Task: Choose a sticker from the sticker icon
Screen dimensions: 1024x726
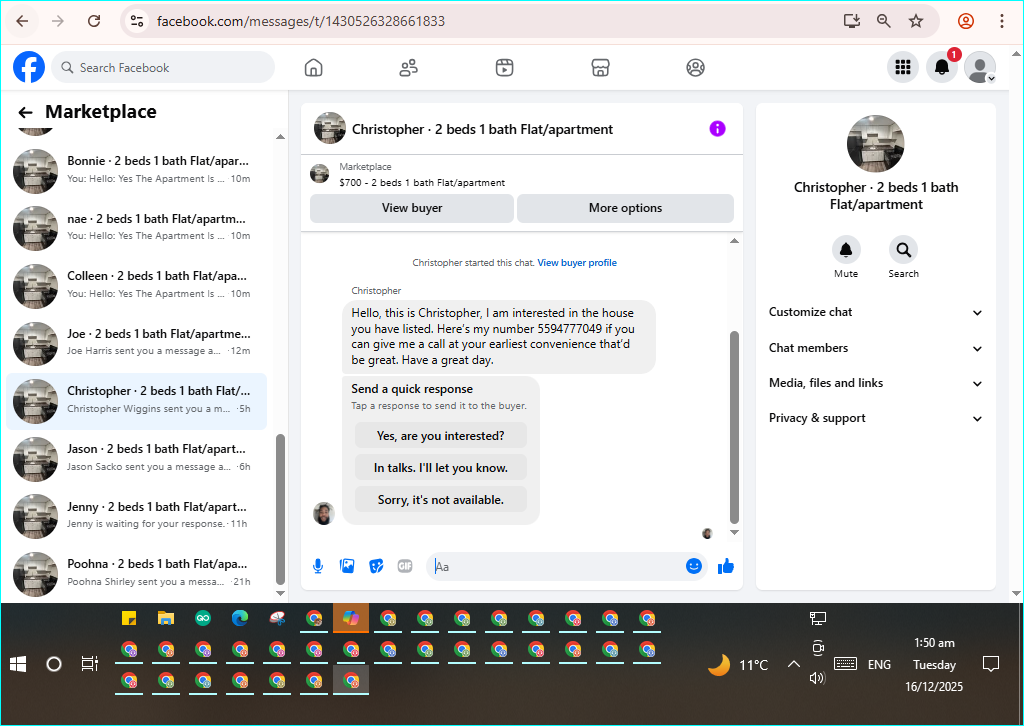Action: point(376,566)
